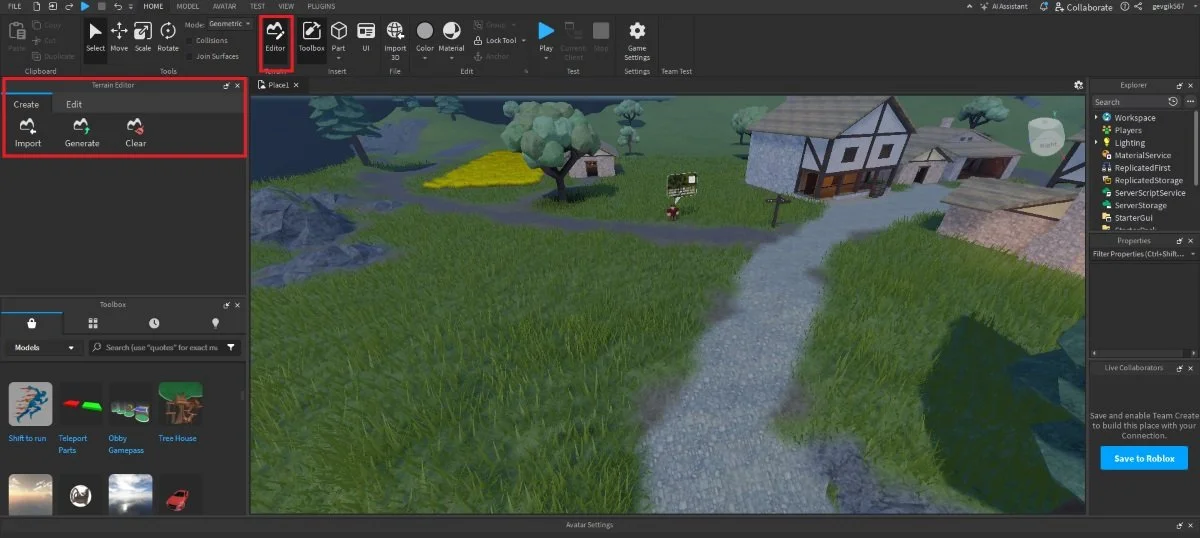
Task: Click the Collaborate button
Action: coord(1083,6)
